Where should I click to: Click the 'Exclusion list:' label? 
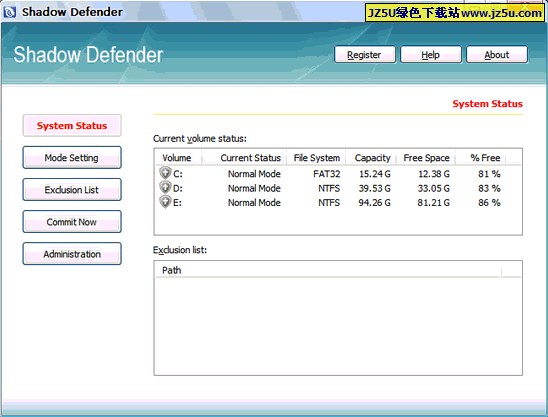180,250
